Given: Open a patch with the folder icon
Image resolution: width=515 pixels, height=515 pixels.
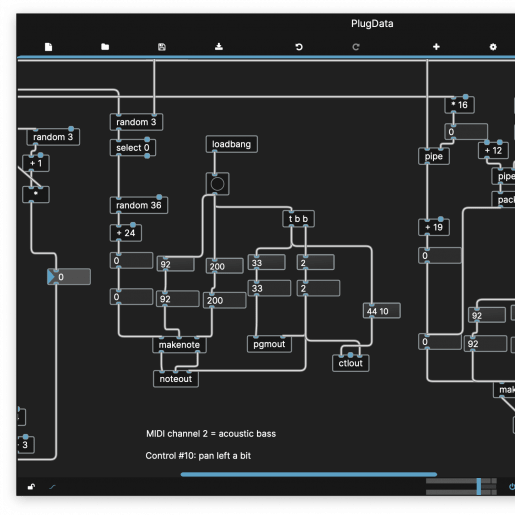Looking at the screenshot, I should coord(105,47).
